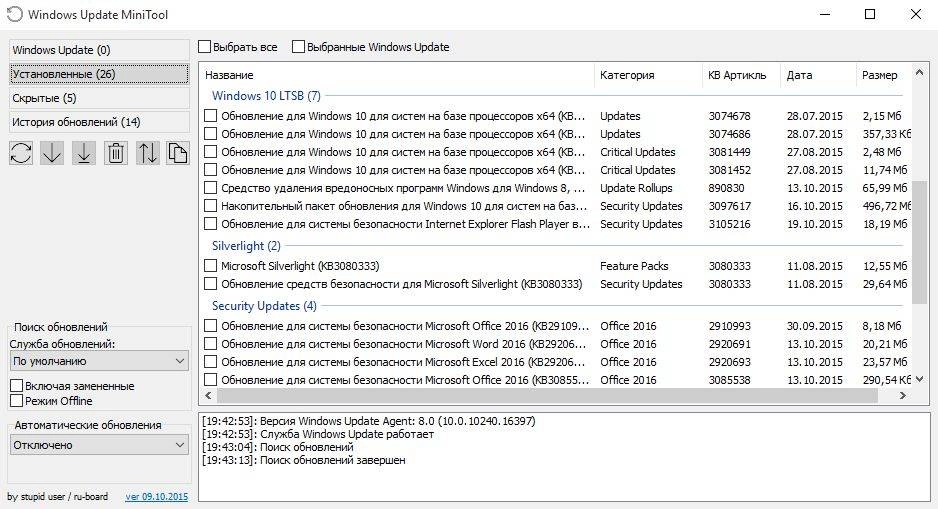Click log line Поиск обновлений завершен

(333, 461)
